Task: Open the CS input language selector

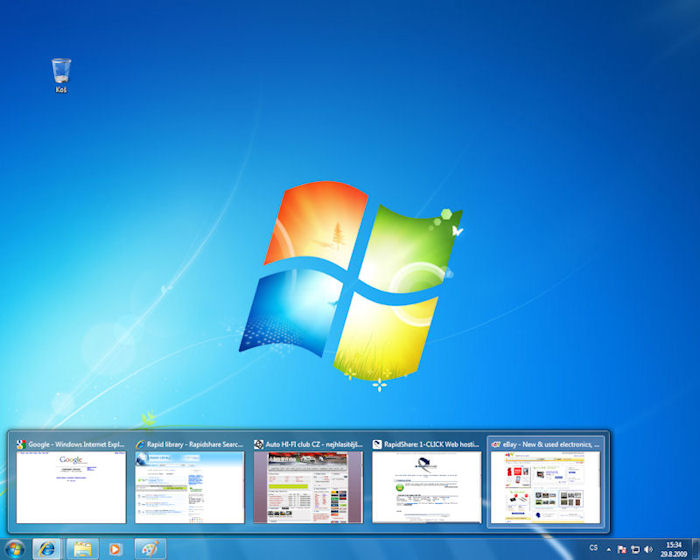Action: (x=593, y=549)
